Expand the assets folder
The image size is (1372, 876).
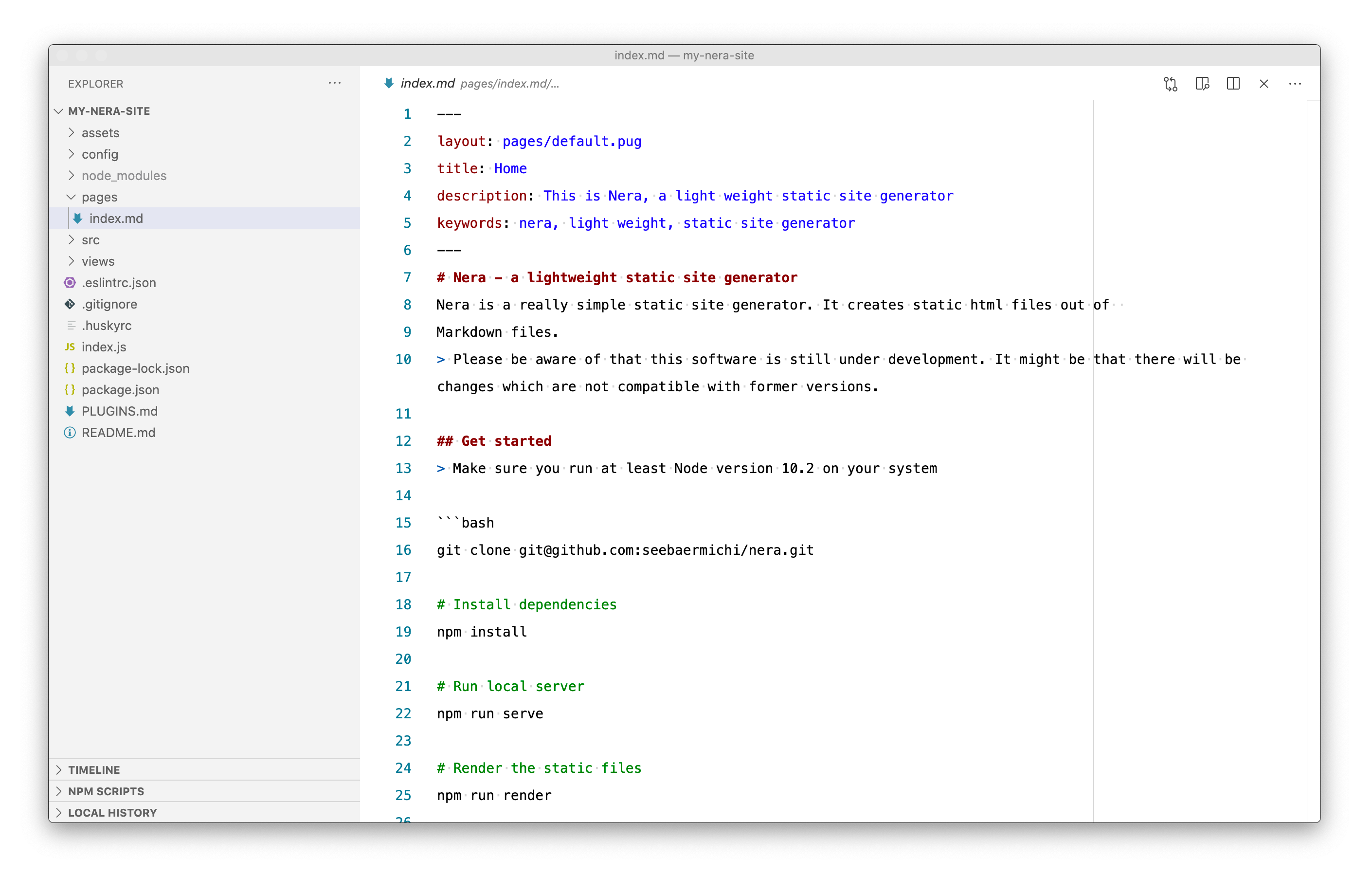pos(71,133)
